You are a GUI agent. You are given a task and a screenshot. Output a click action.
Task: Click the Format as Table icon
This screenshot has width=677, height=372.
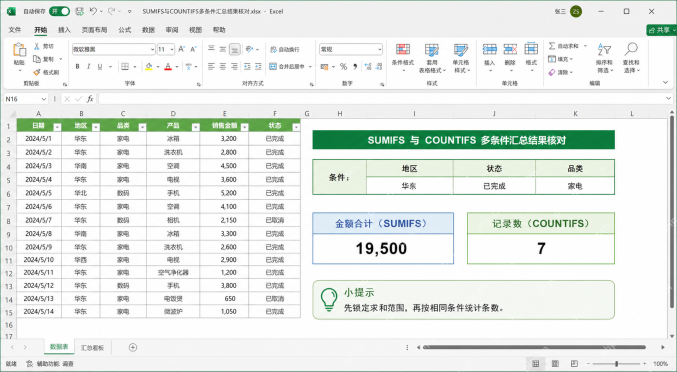pos(432,50)
